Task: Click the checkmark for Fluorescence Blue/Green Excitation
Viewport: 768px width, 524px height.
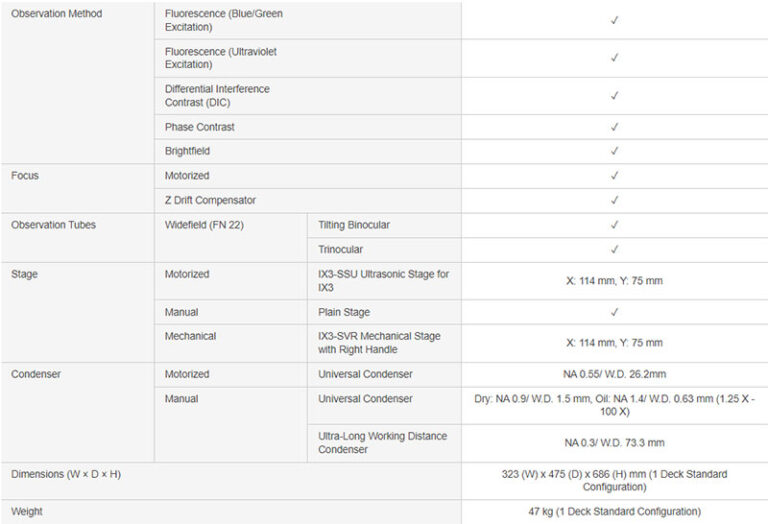Action: [614, 20]
